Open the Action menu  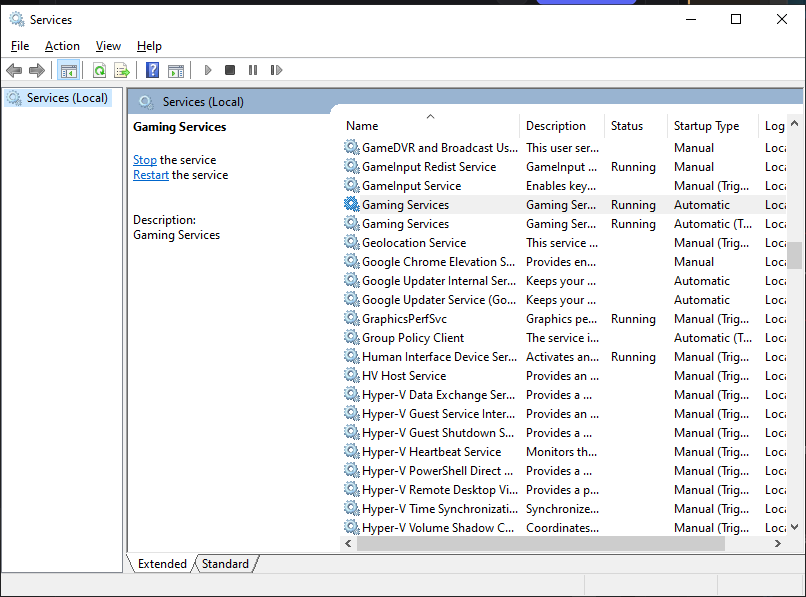point(62,46)
